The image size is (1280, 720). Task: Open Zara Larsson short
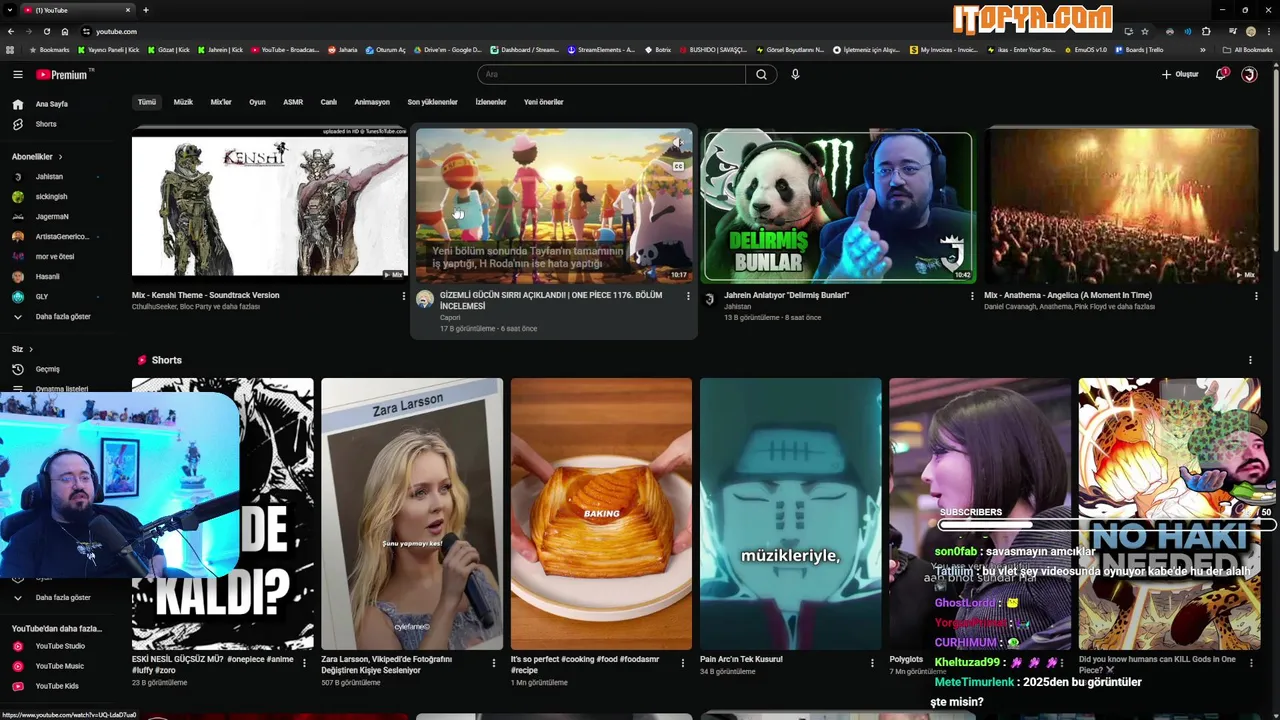412,514
